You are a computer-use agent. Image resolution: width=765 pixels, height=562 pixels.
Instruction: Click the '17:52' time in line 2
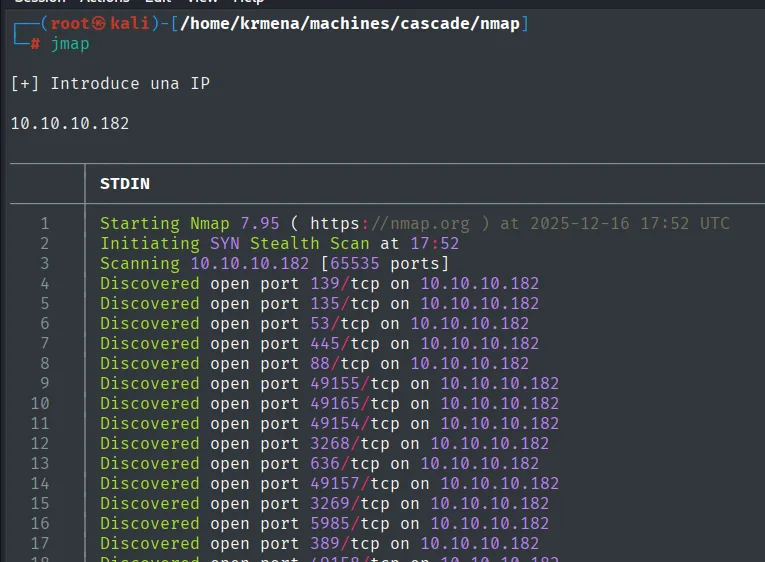point(435,243)
